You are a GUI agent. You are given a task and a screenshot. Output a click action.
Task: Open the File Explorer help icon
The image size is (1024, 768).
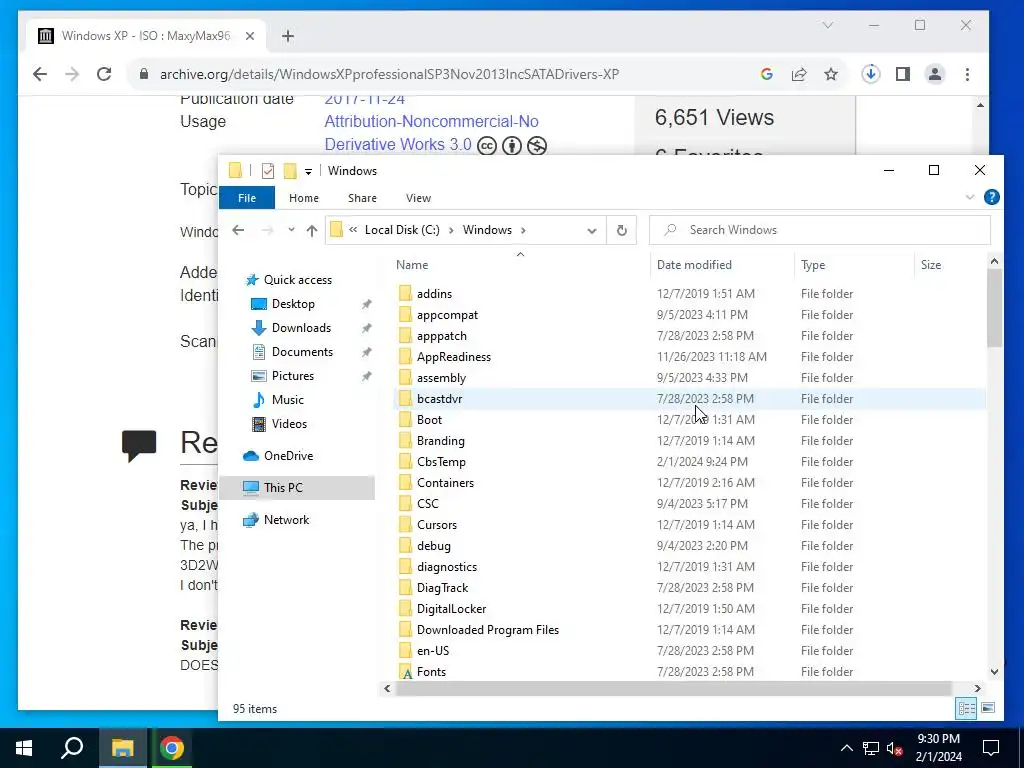click(x=991, y=197)
